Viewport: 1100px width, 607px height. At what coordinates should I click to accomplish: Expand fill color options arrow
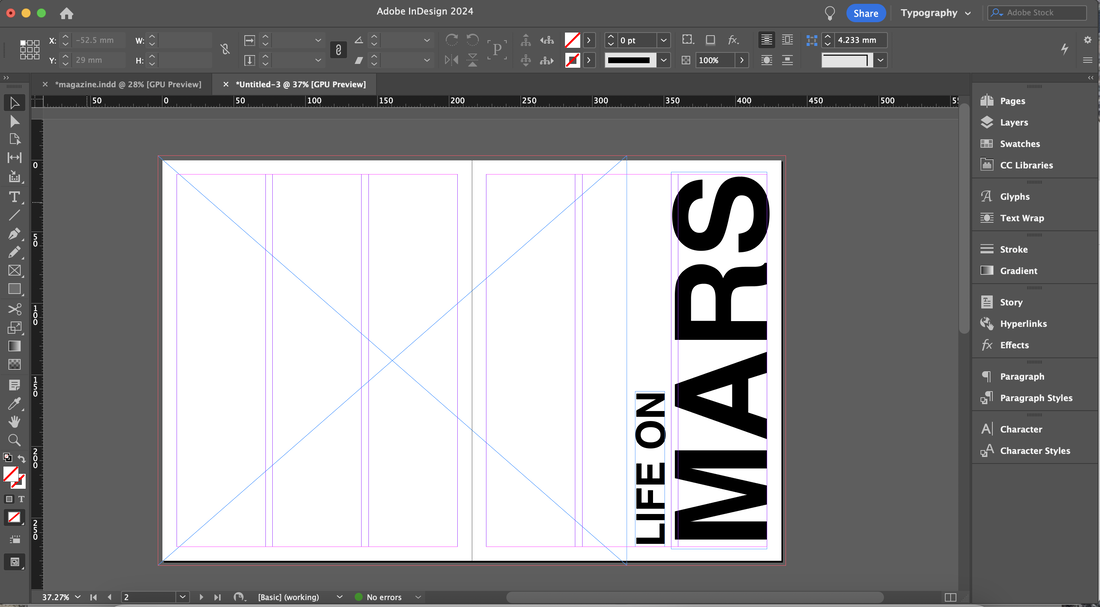(589, 40)
